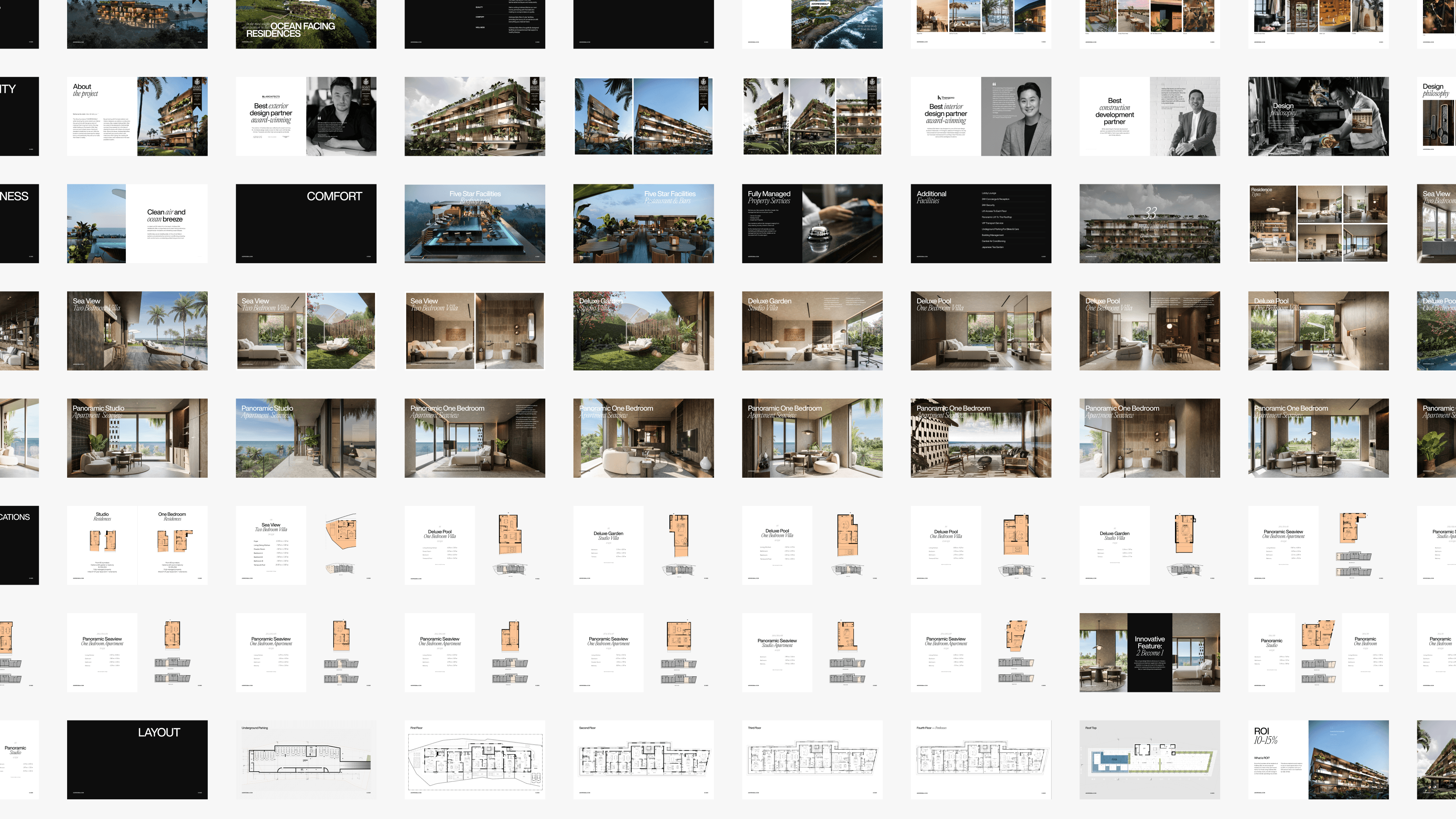The width and height of the screenshot is (1456, 819).
Task: Open 'Best construction development partner' slide
Action: 1149,116
